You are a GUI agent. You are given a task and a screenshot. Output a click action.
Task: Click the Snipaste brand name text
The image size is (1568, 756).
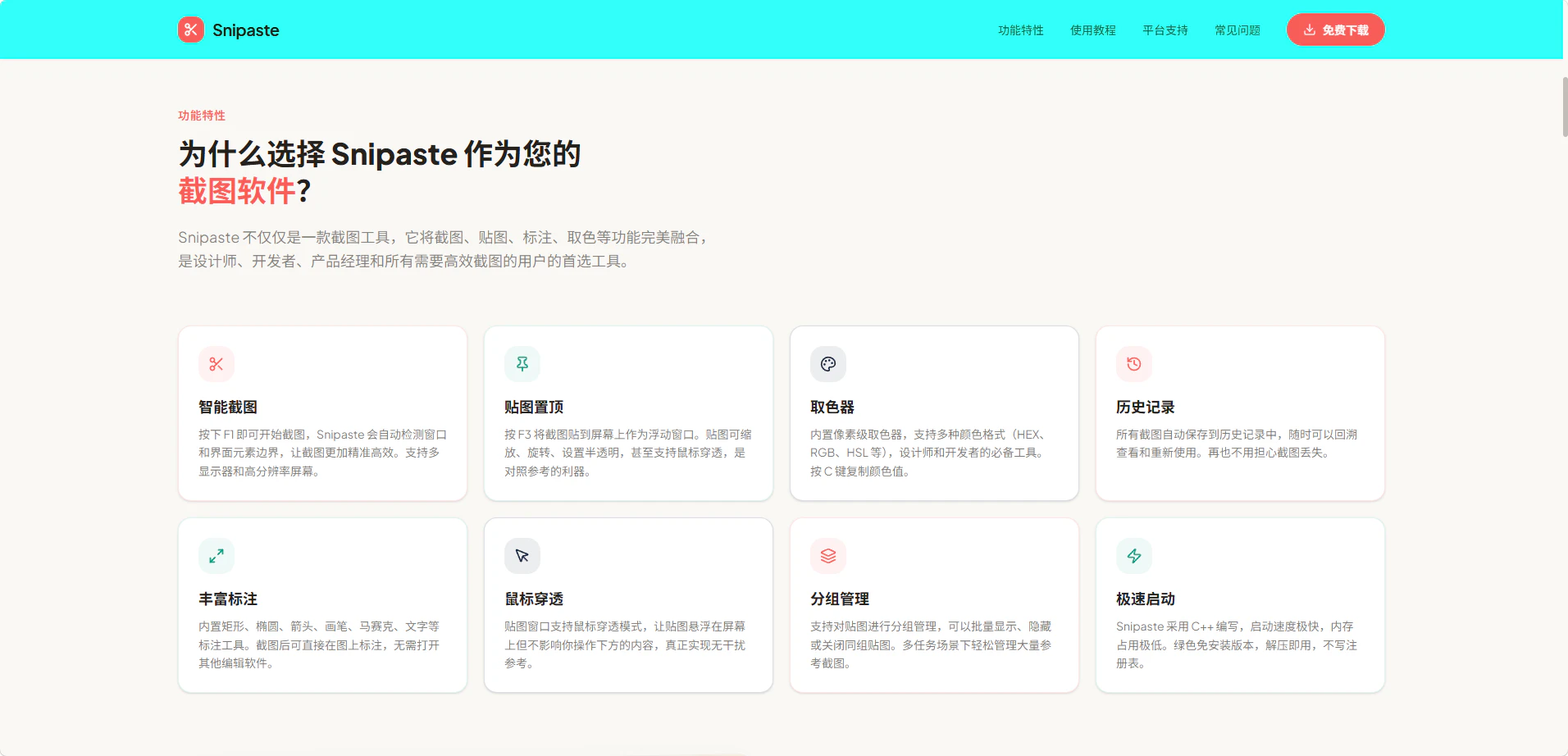coord(246,30)
